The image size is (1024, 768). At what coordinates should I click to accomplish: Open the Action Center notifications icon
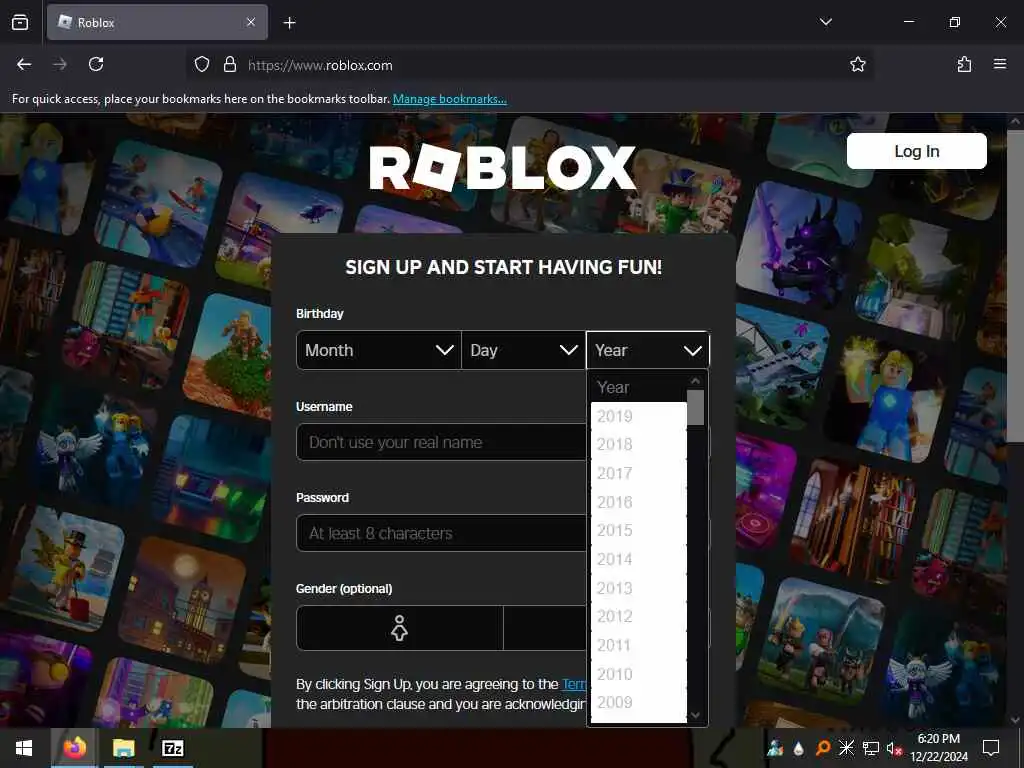[991, 748]
